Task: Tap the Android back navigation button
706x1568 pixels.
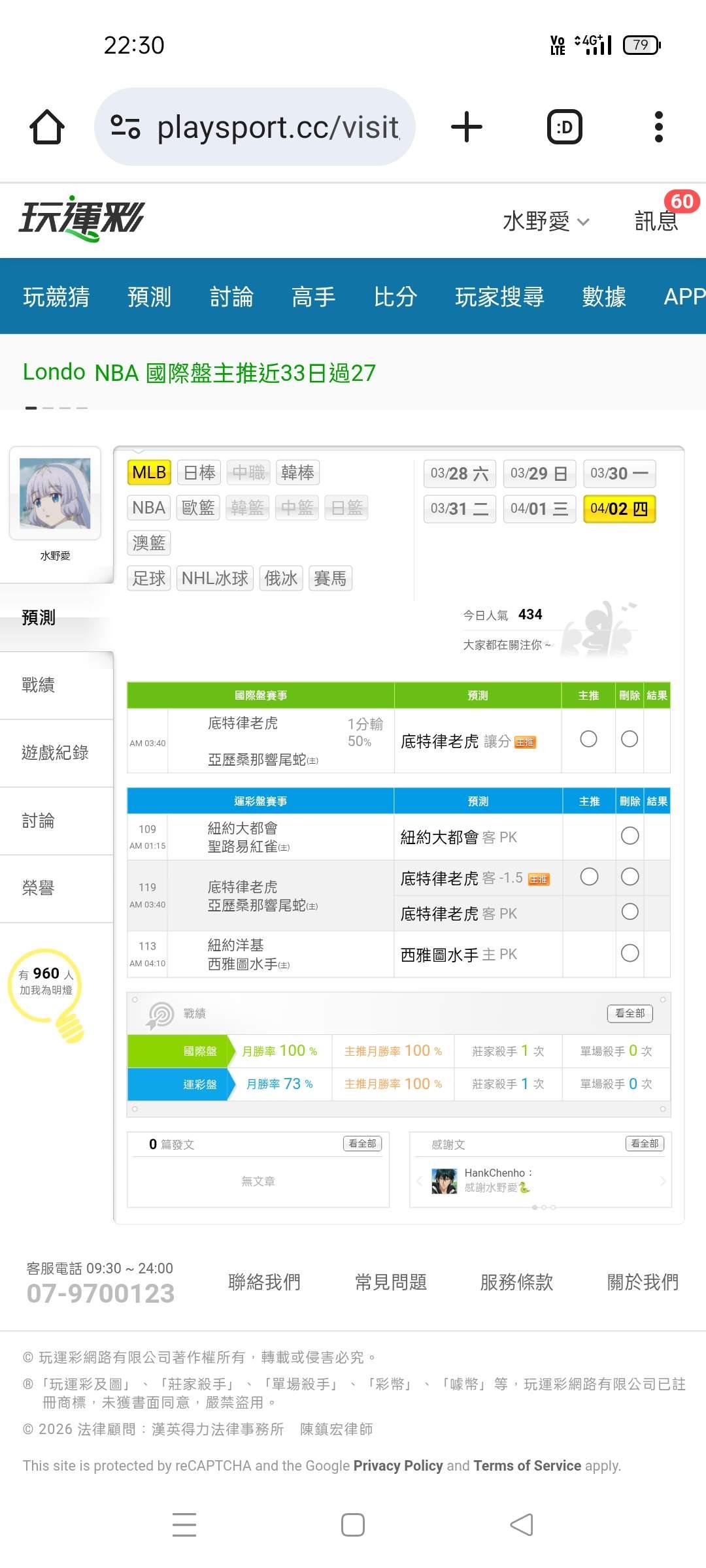Action: 522,1525
